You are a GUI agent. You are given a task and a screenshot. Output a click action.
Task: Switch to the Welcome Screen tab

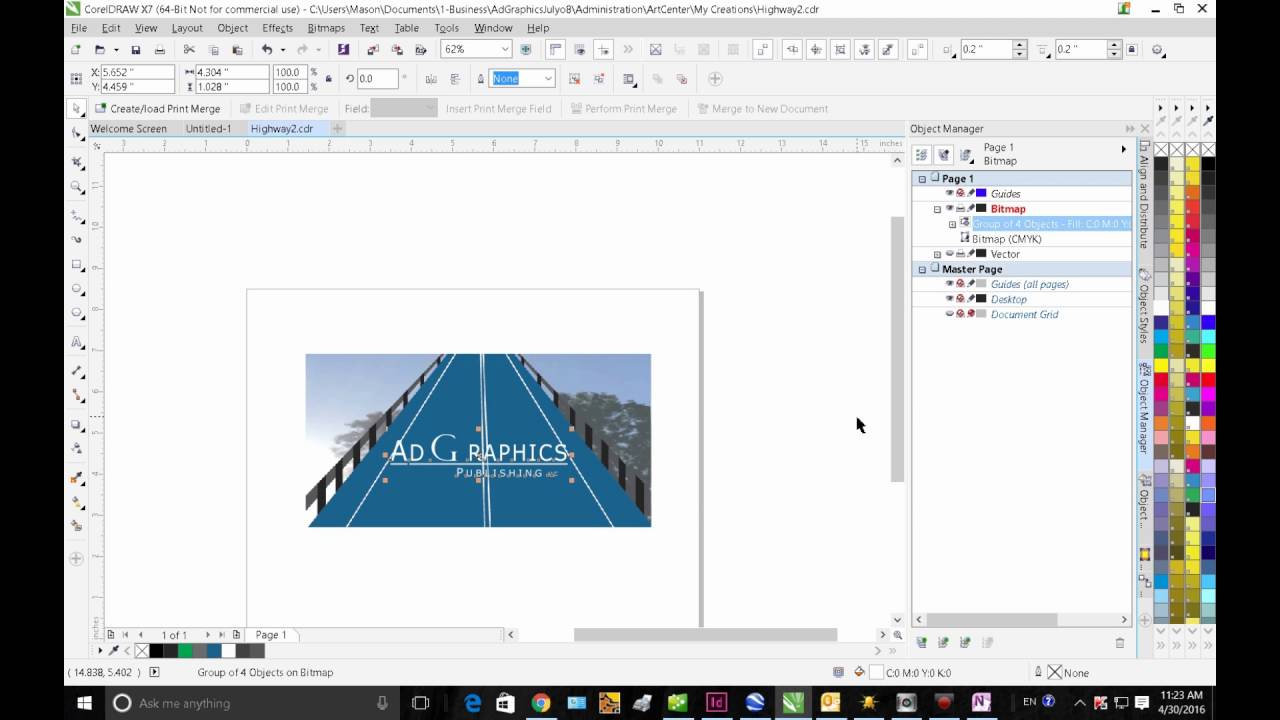(128, 128)
